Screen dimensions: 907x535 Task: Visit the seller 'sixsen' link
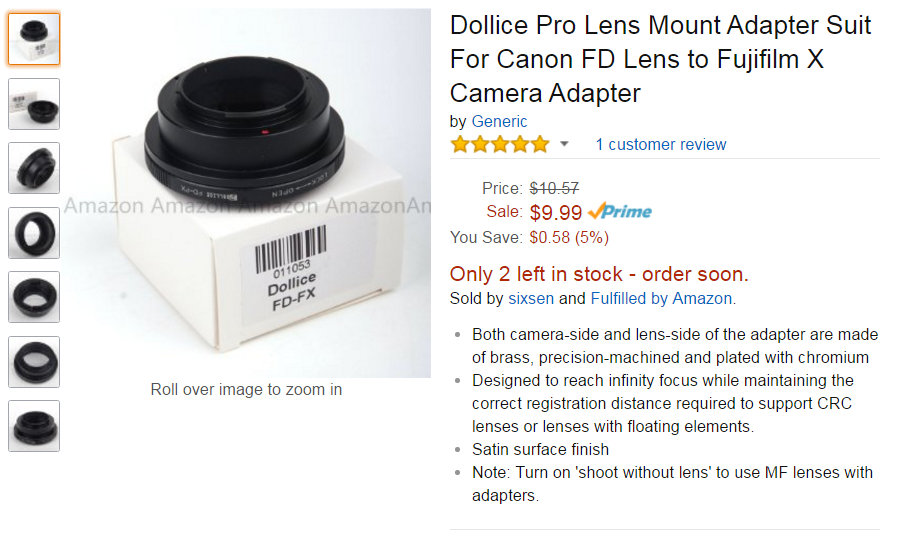click(531, 298)
